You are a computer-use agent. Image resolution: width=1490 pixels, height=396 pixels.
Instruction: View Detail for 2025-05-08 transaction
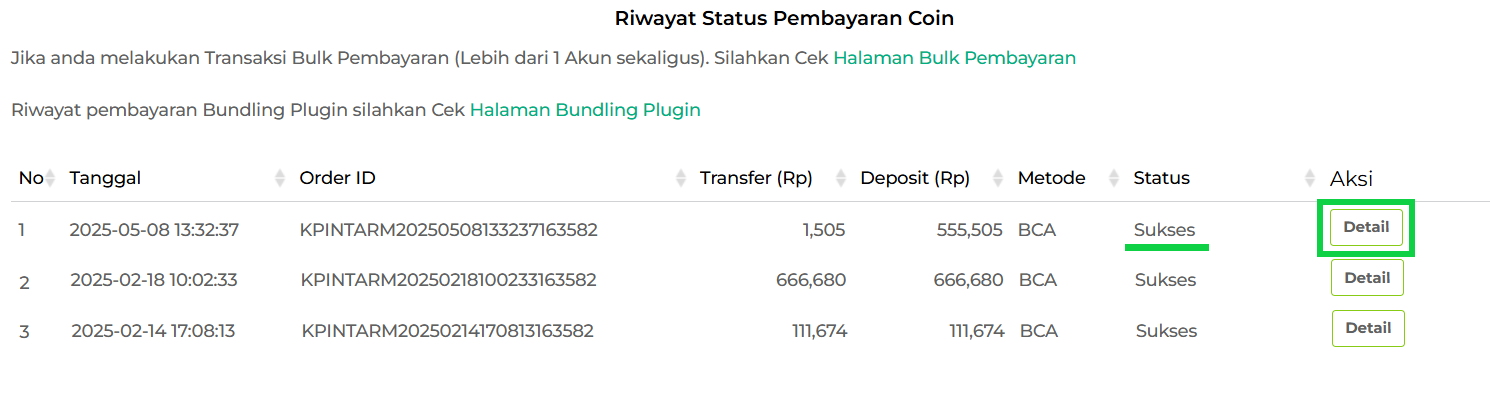coord(1366,228)
